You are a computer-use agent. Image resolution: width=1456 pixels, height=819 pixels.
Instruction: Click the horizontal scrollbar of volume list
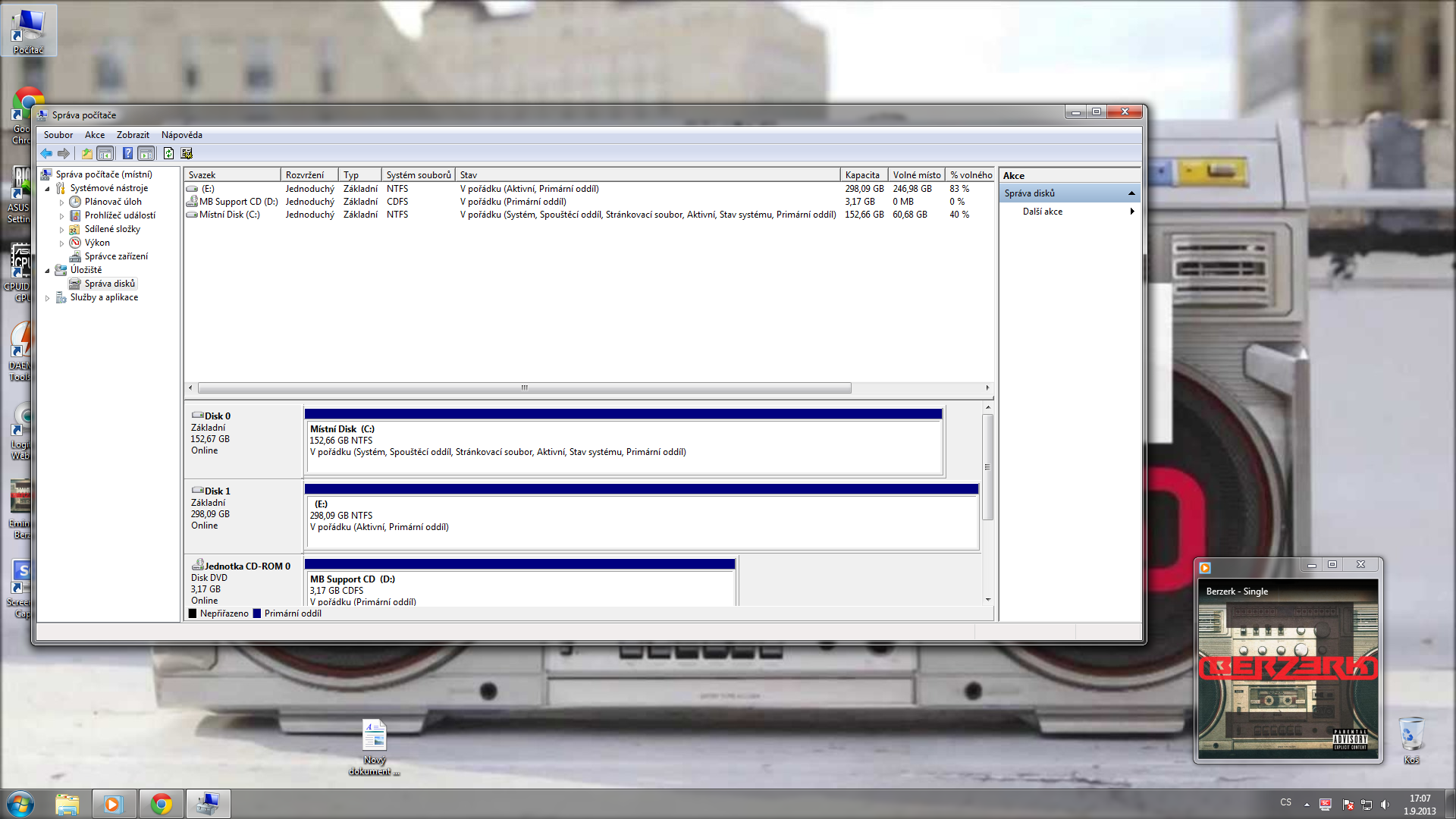tap(524, 388)
